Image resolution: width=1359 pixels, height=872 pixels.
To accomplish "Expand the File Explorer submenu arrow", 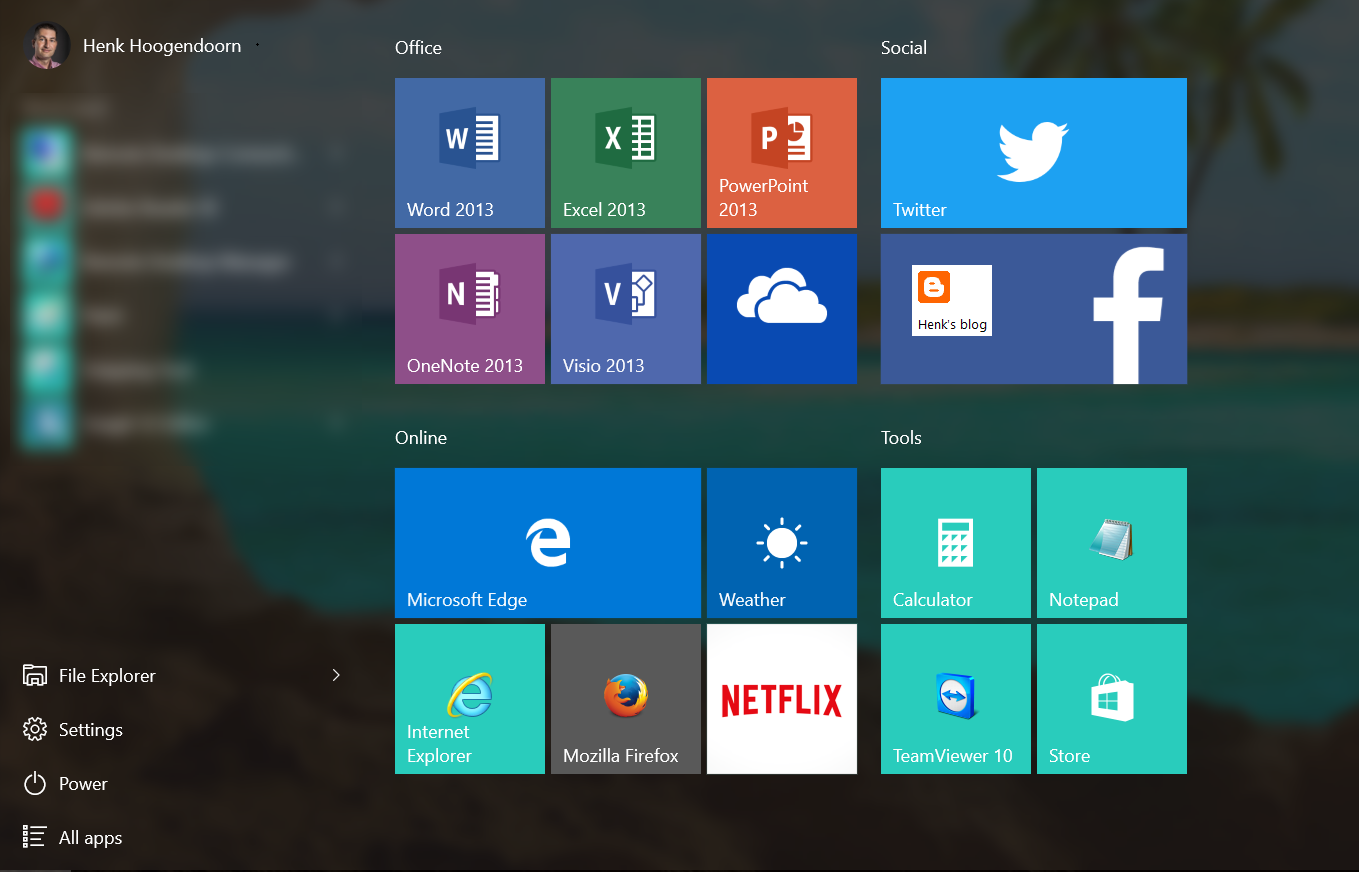I will tap(336, 675).
